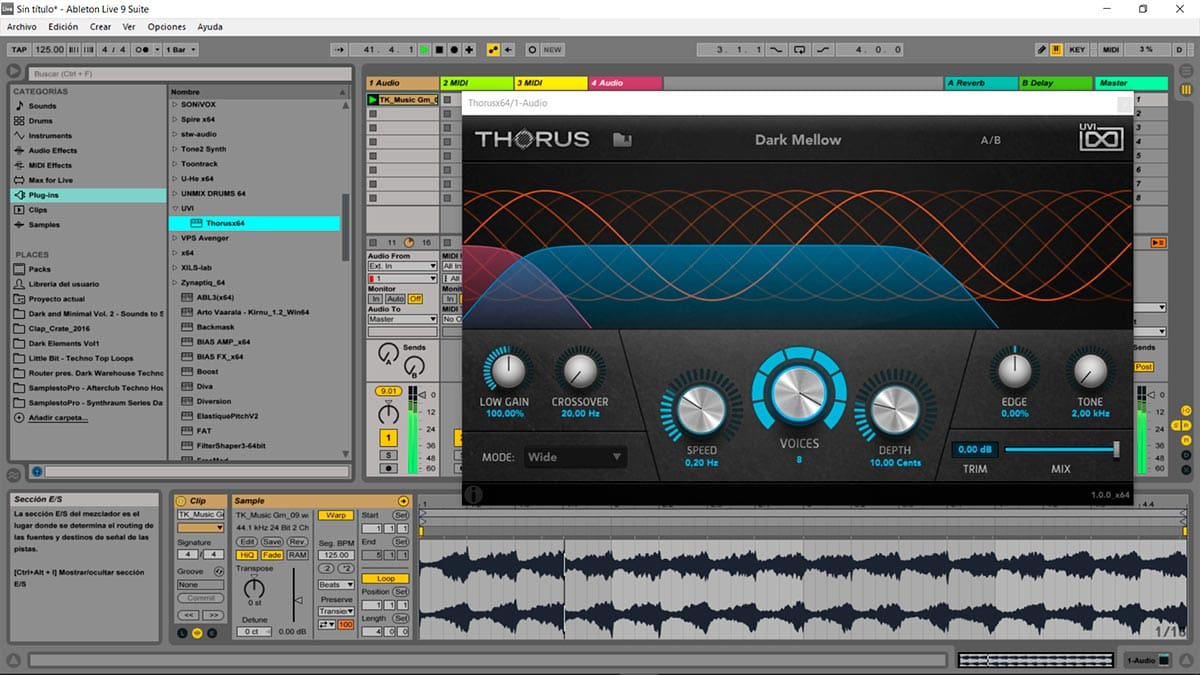Open the Preserve Transients dropdown
The height and width of the screenshot is (675, 1200).
tap(336, 611)
